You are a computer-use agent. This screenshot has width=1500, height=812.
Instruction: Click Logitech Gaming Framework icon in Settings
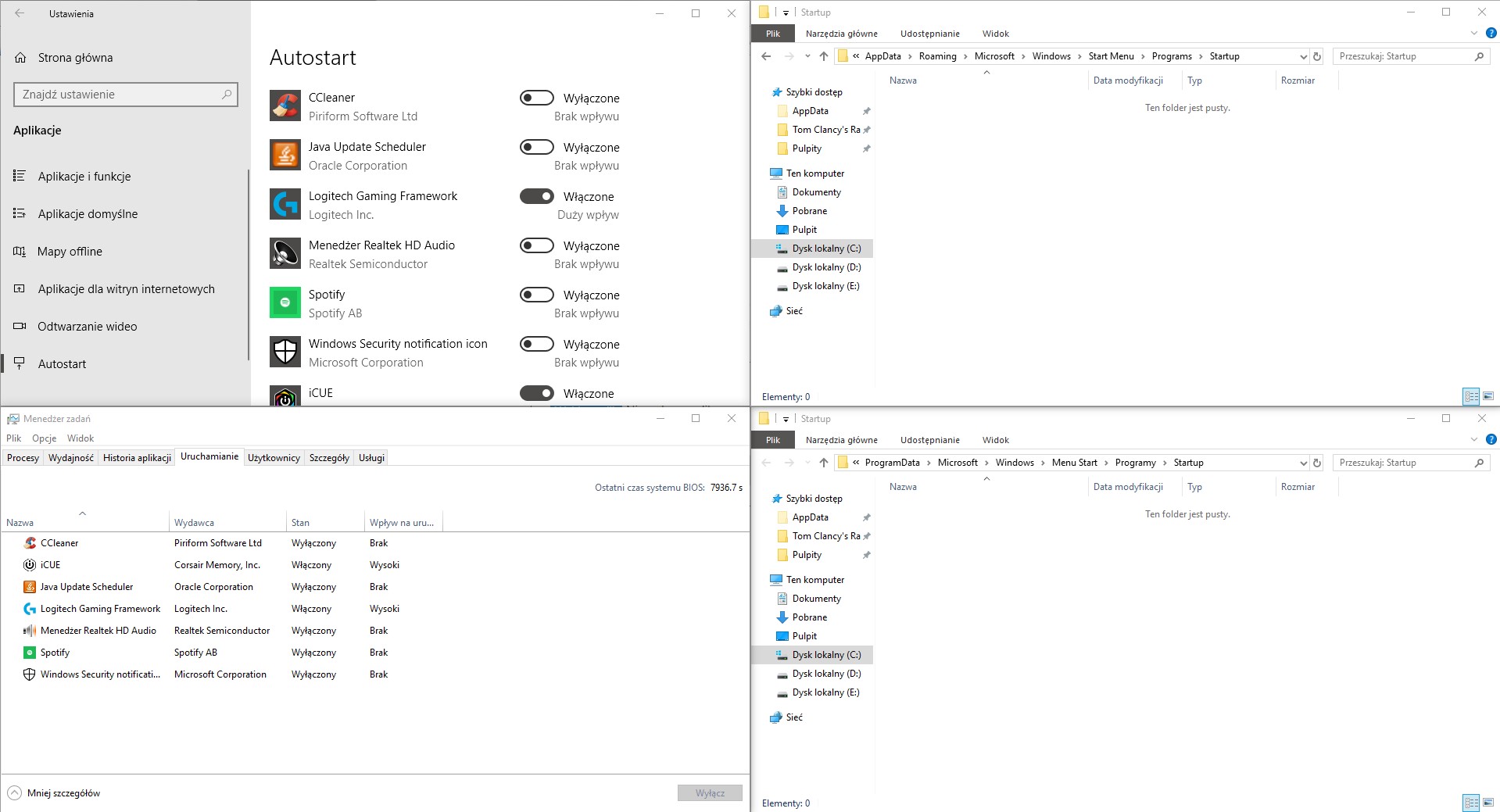tap(285, 204)
